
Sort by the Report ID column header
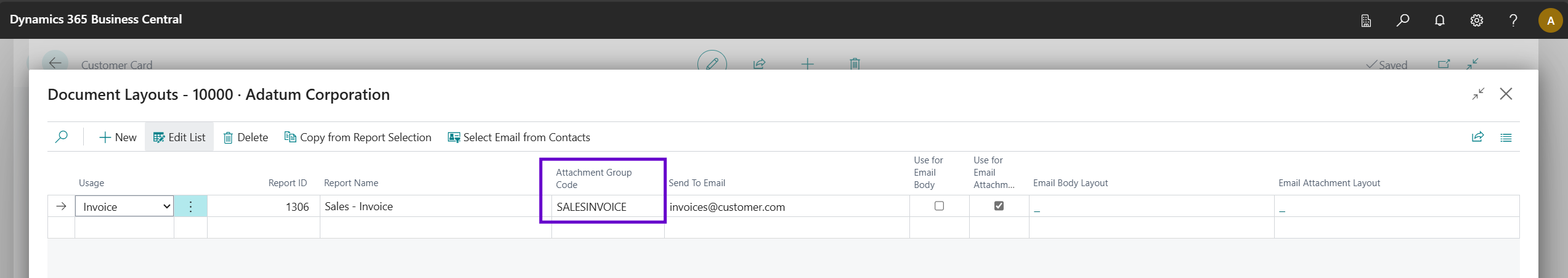tap(287, 183)
